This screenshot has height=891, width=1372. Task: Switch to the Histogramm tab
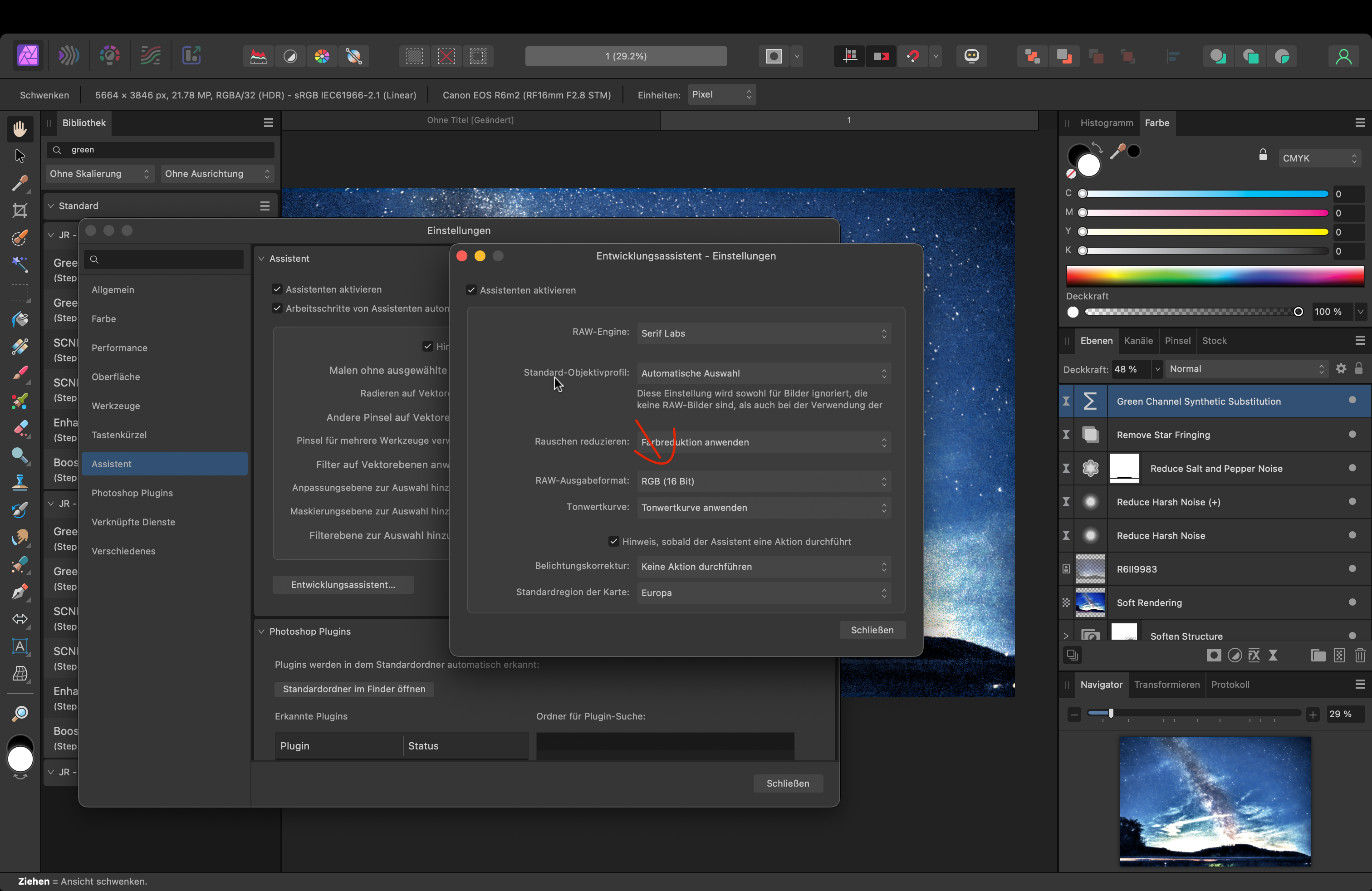pyautogui.click(x=1106, y=123)
